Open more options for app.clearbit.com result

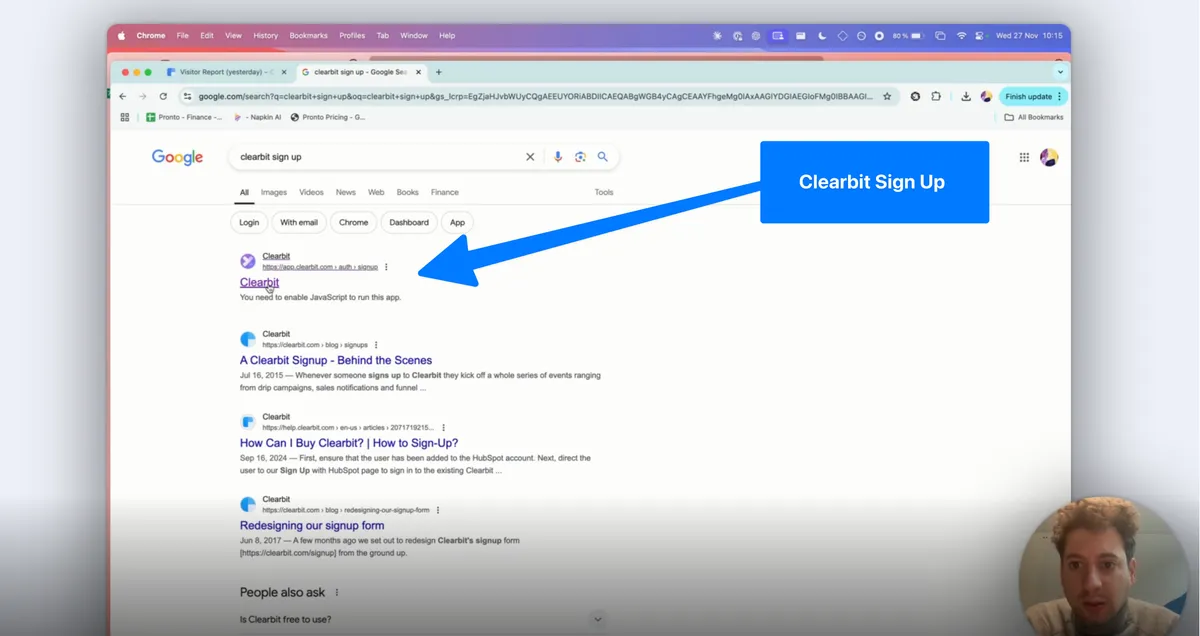pos(386,267)
